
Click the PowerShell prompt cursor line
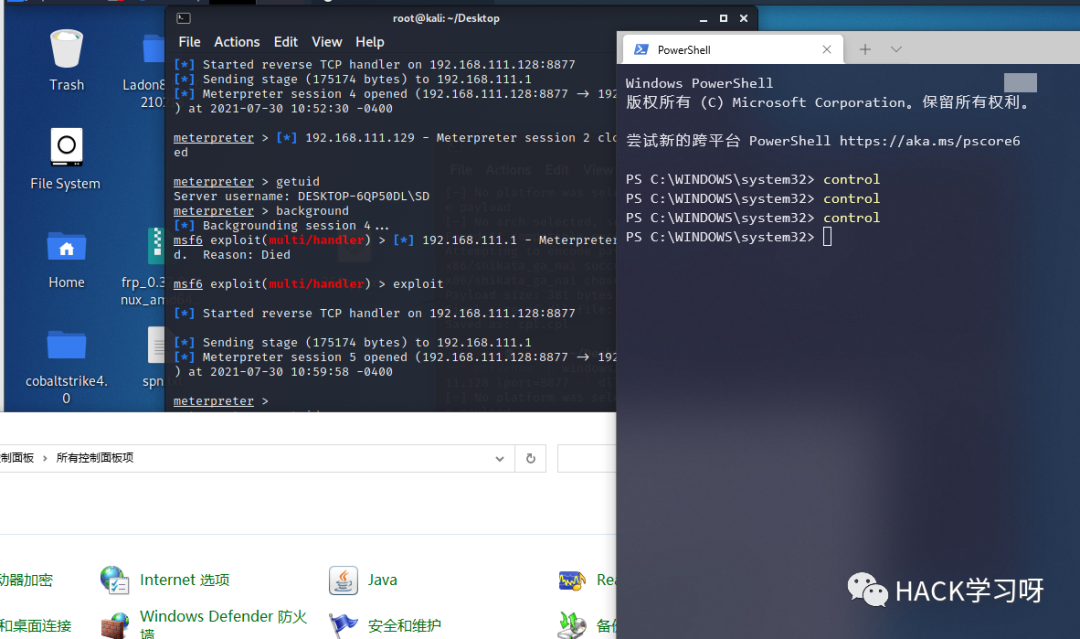729,237
